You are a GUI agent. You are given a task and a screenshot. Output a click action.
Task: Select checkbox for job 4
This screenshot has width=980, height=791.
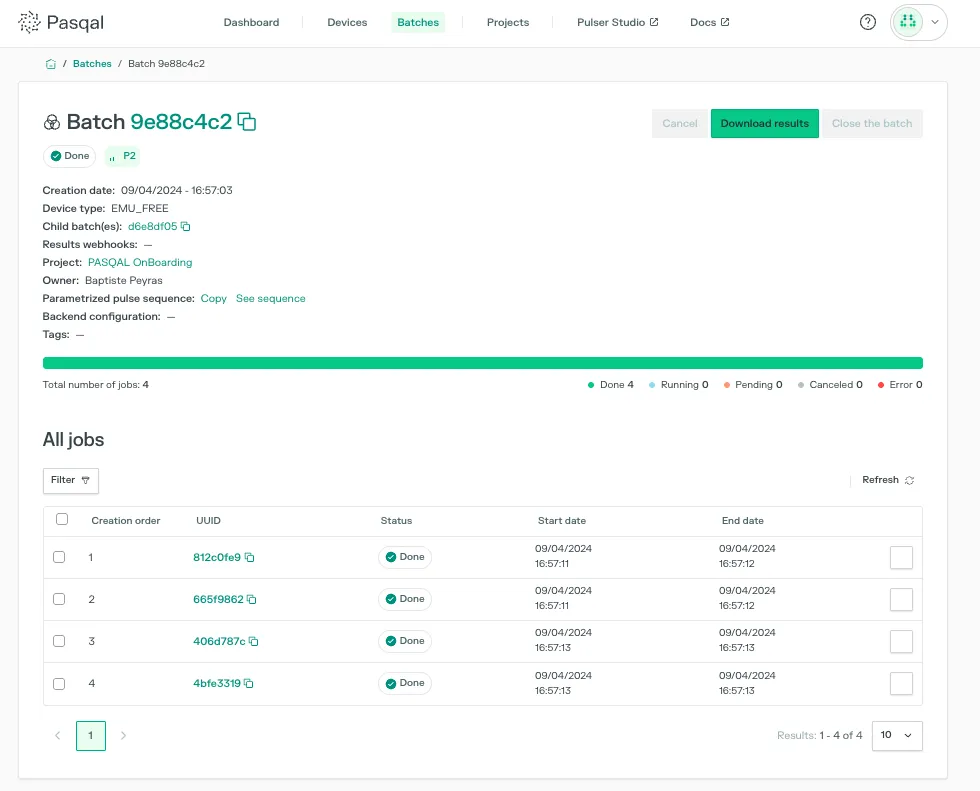point(59,684)
